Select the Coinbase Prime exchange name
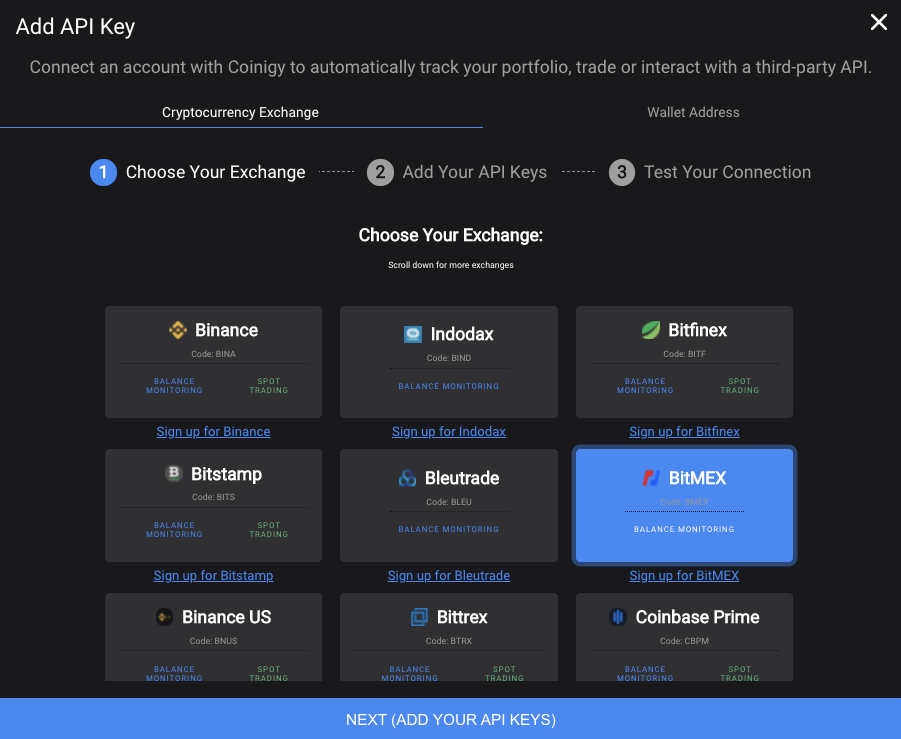This screenshot has height=739, width=901. 698,617
